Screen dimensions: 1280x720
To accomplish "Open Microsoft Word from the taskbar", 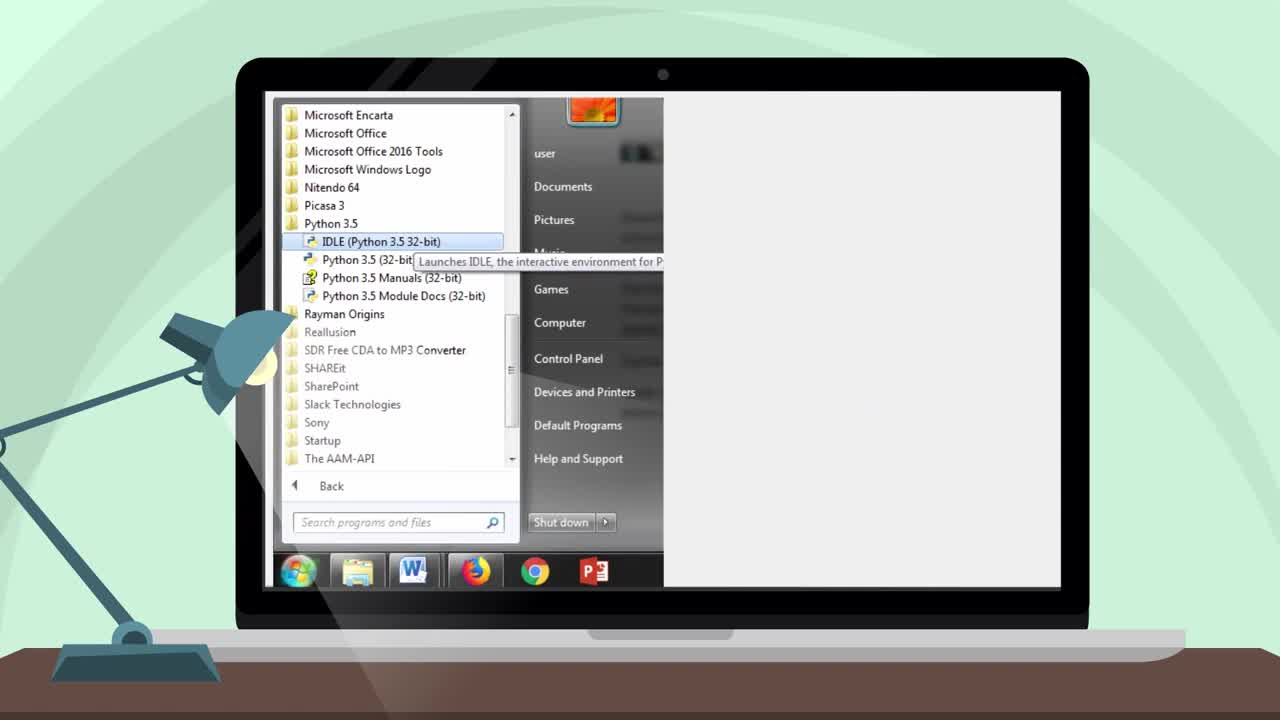I will tap(413, 571).
